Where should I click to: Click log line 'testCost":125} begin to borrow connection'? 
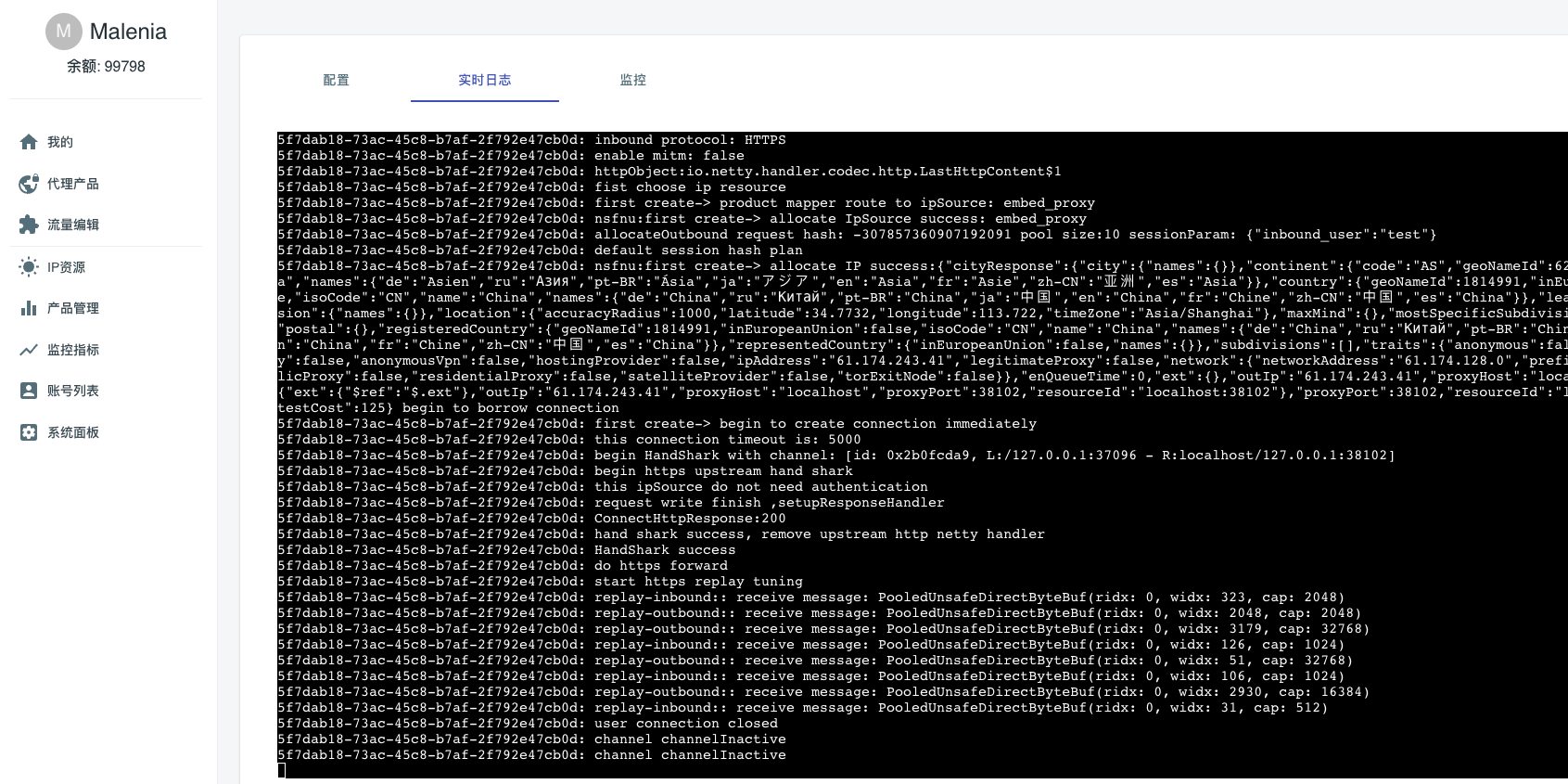(x=448, y=408)
